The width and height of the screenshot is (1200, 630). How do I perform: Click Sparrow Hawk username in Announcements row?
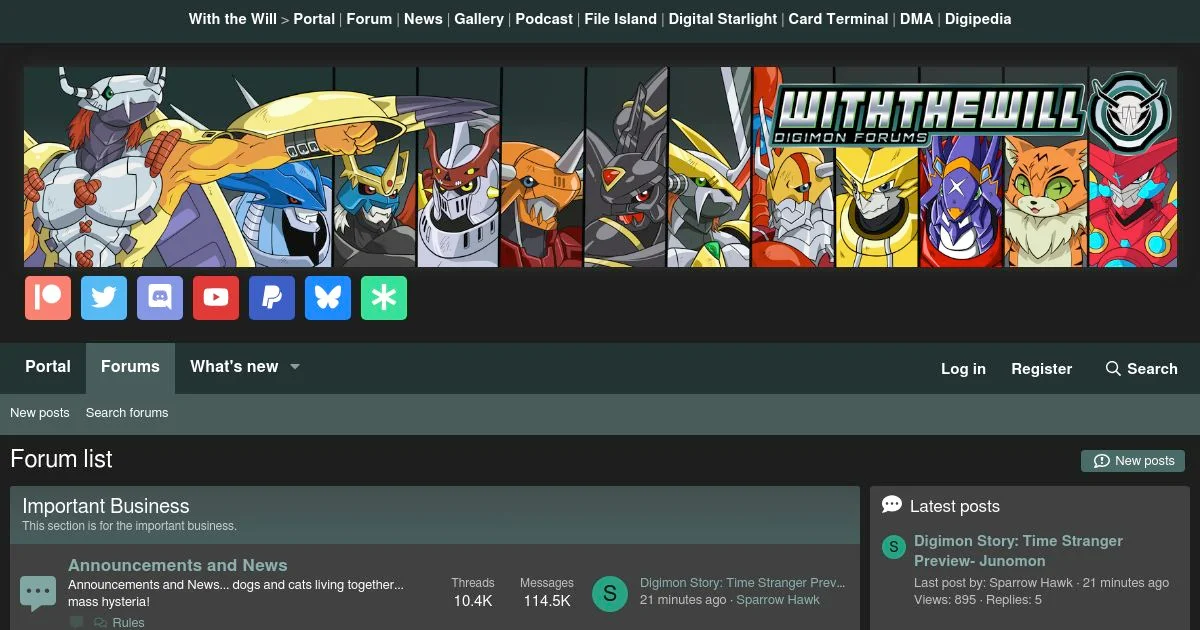coord(778,600)
